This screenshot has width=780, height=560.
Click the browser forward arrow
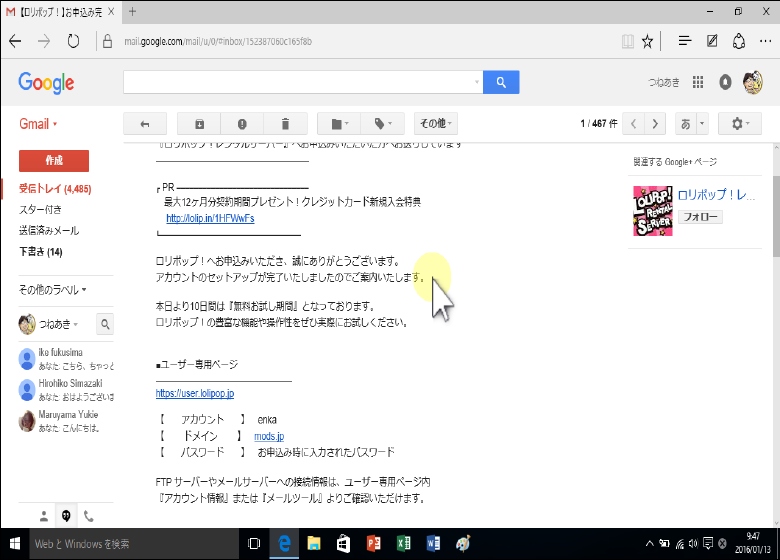click(x=44, y=41)
